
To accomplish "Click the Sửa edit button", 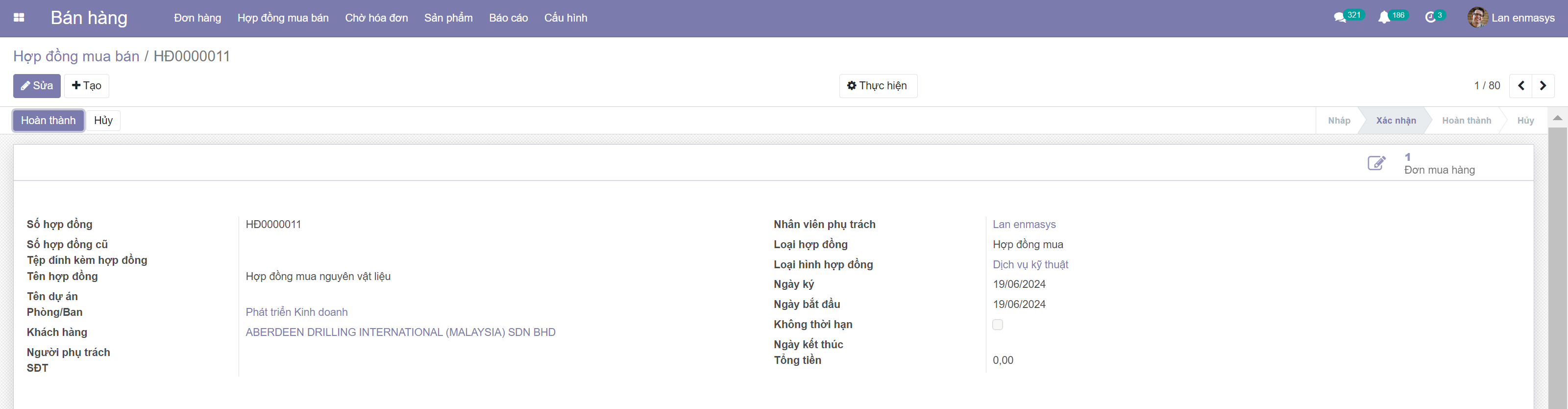I will pos(37,86).
